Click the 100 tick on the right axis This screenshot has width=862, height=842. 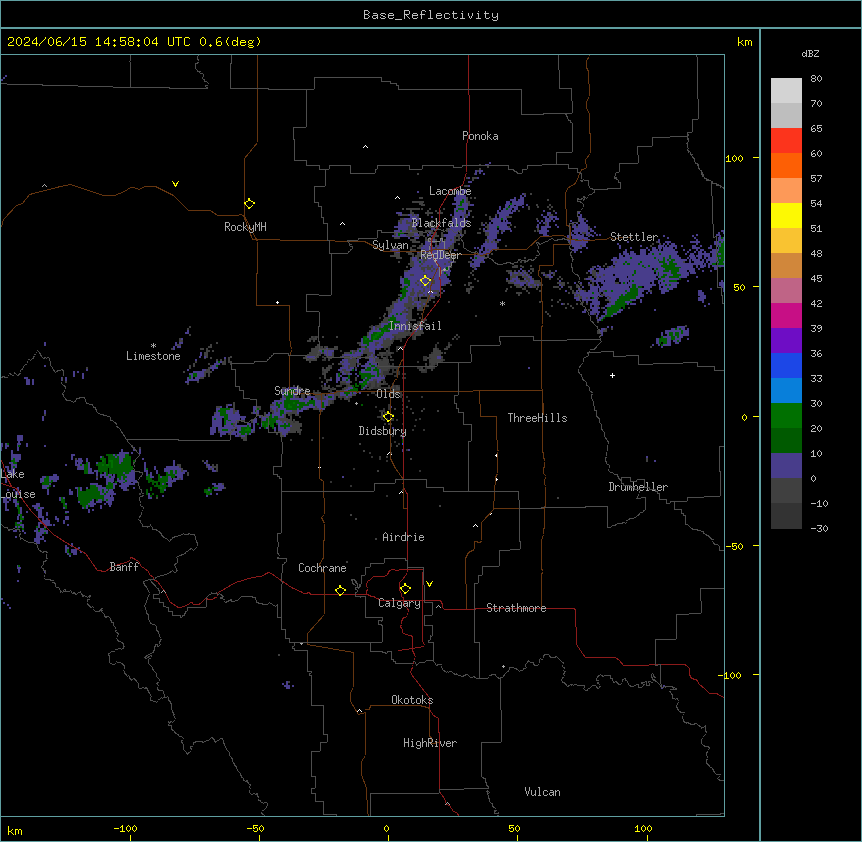pos(734,158)
